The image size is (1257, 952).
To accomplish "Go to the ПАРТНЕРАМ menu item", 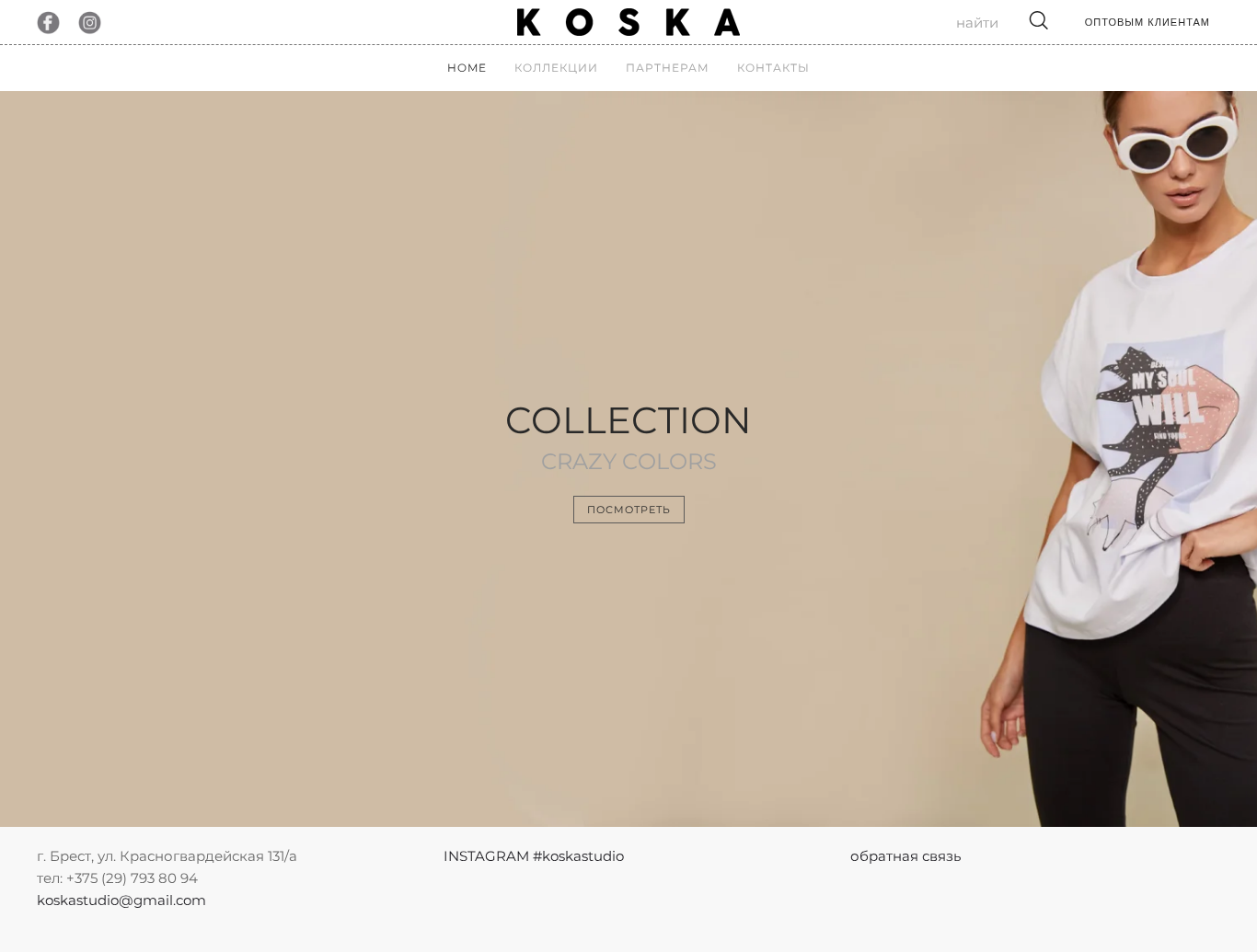I will (667, 68).
